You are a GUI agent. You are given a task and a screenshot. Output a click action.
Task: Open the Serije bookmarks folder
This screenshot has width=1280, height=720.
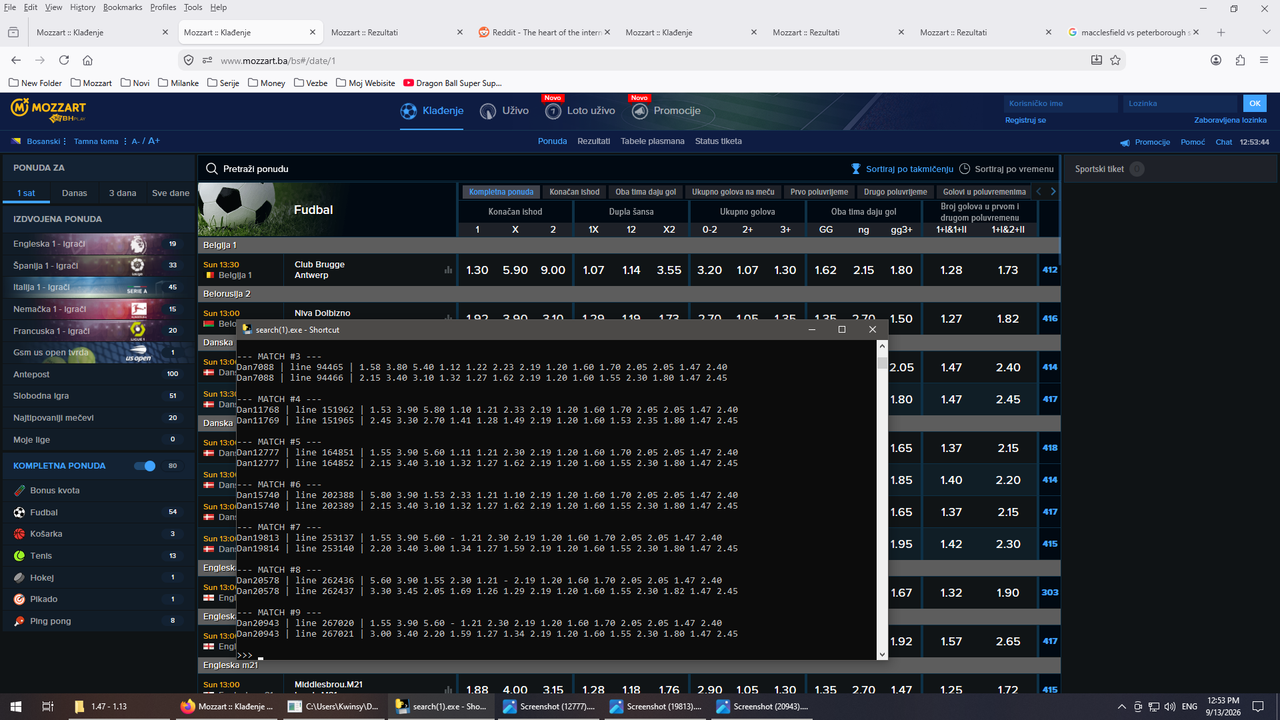223,83
